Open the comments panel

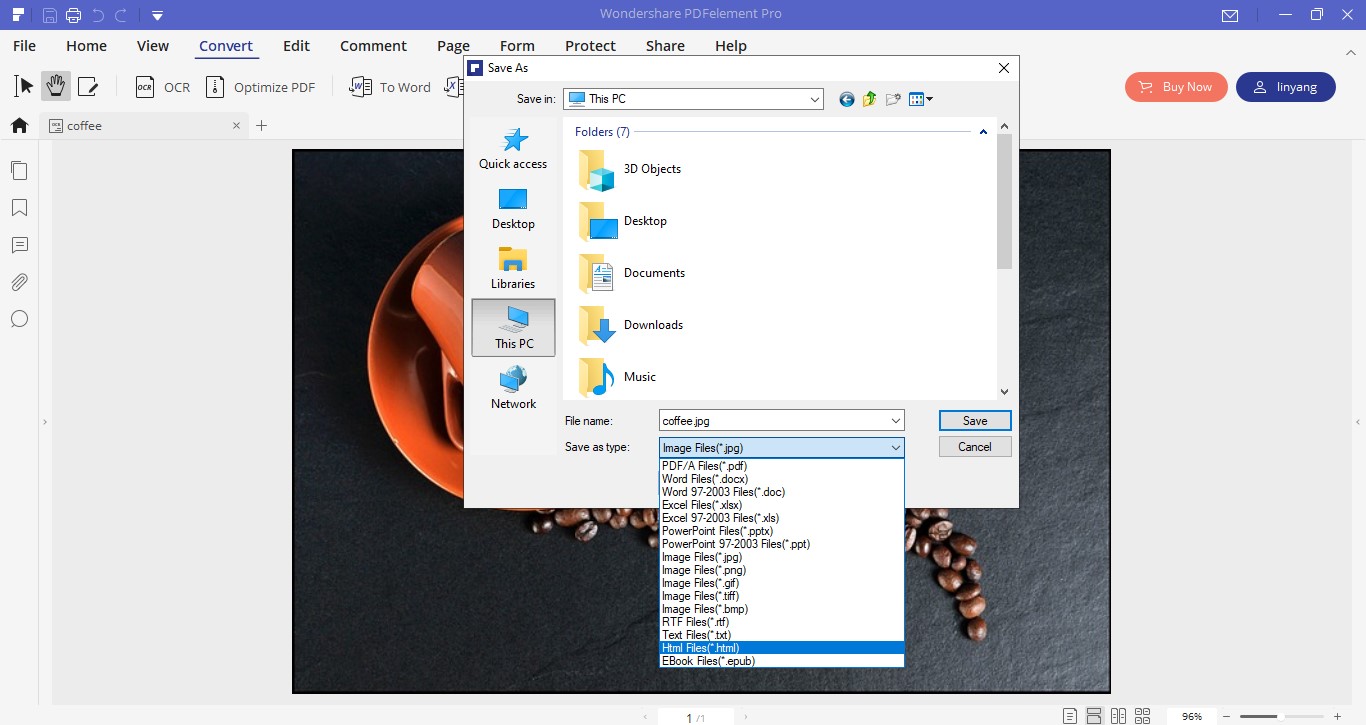pyautogui.click(x=19, y=245)
